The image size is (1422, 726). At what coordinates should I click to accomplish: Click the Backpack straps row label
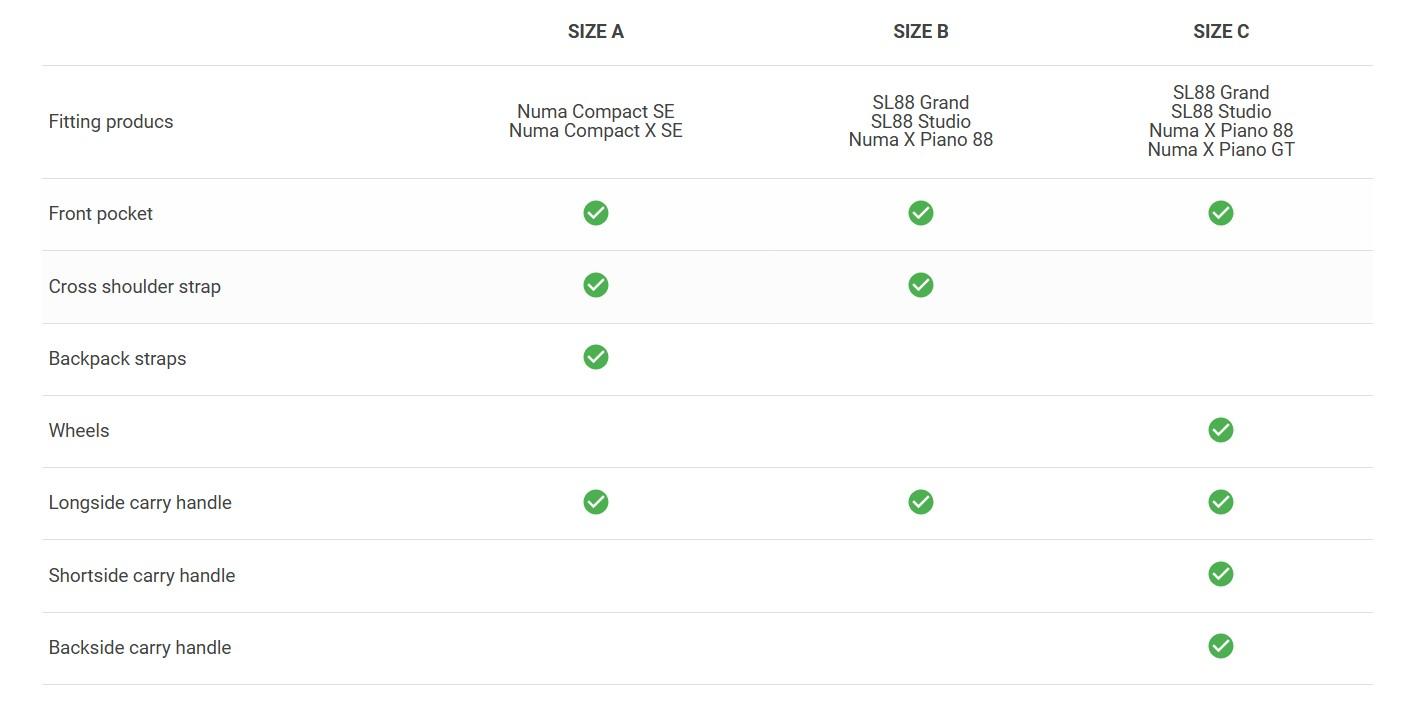tap(117, 359)
